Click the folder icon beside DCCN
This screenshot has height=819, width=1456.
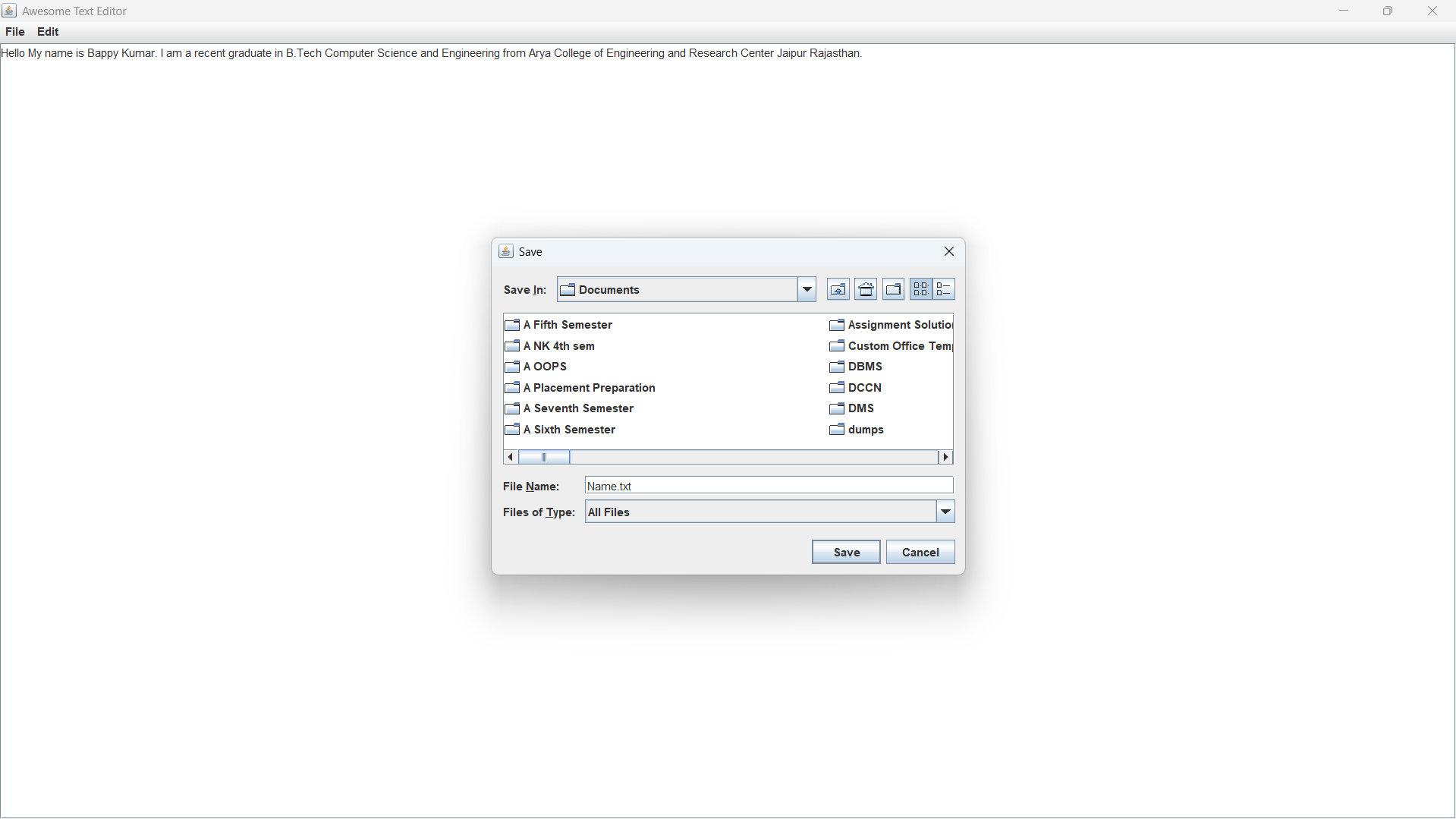(x=837, y=387)
